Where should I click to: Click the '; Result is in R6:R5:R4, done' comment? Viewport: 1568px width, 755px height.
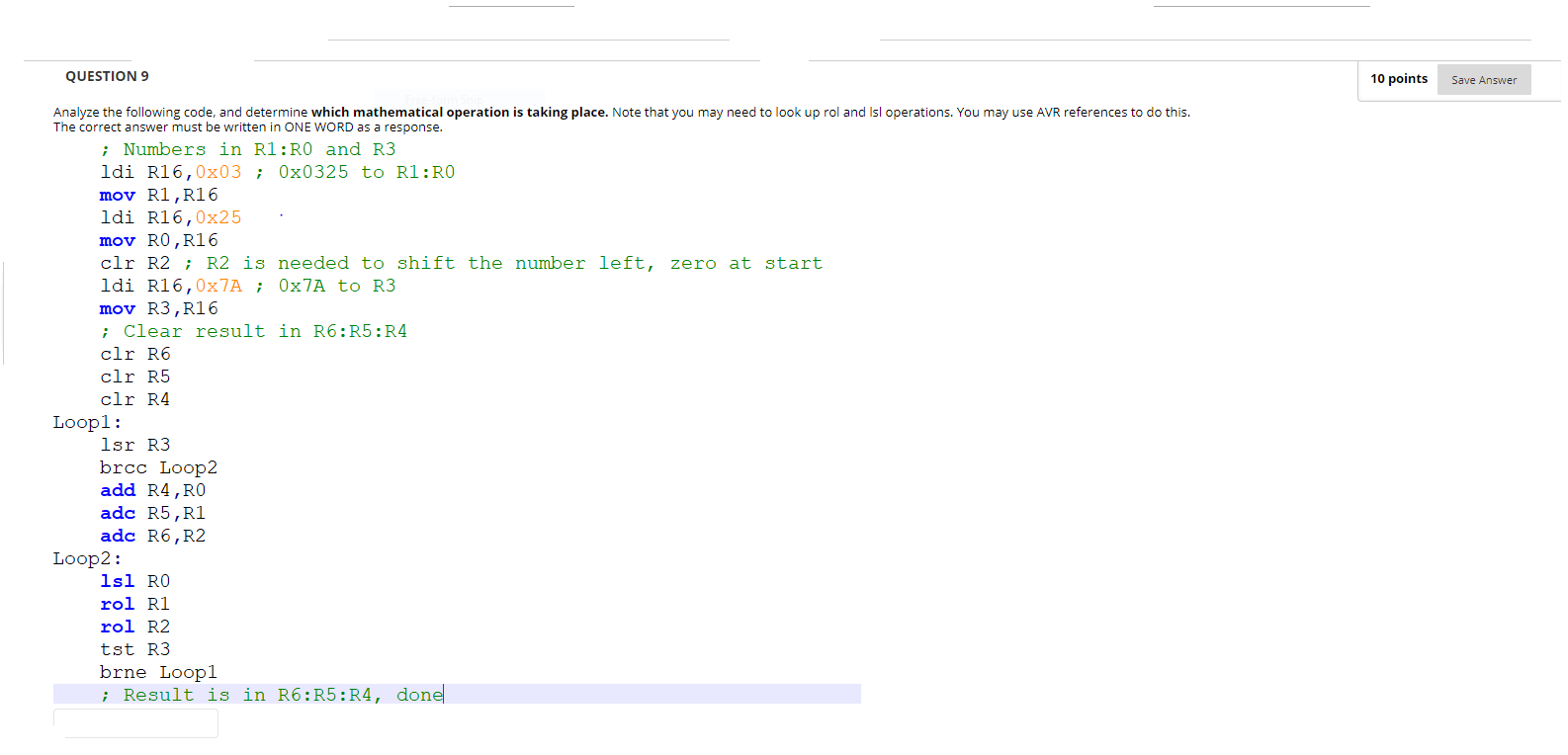pos(272,695)
